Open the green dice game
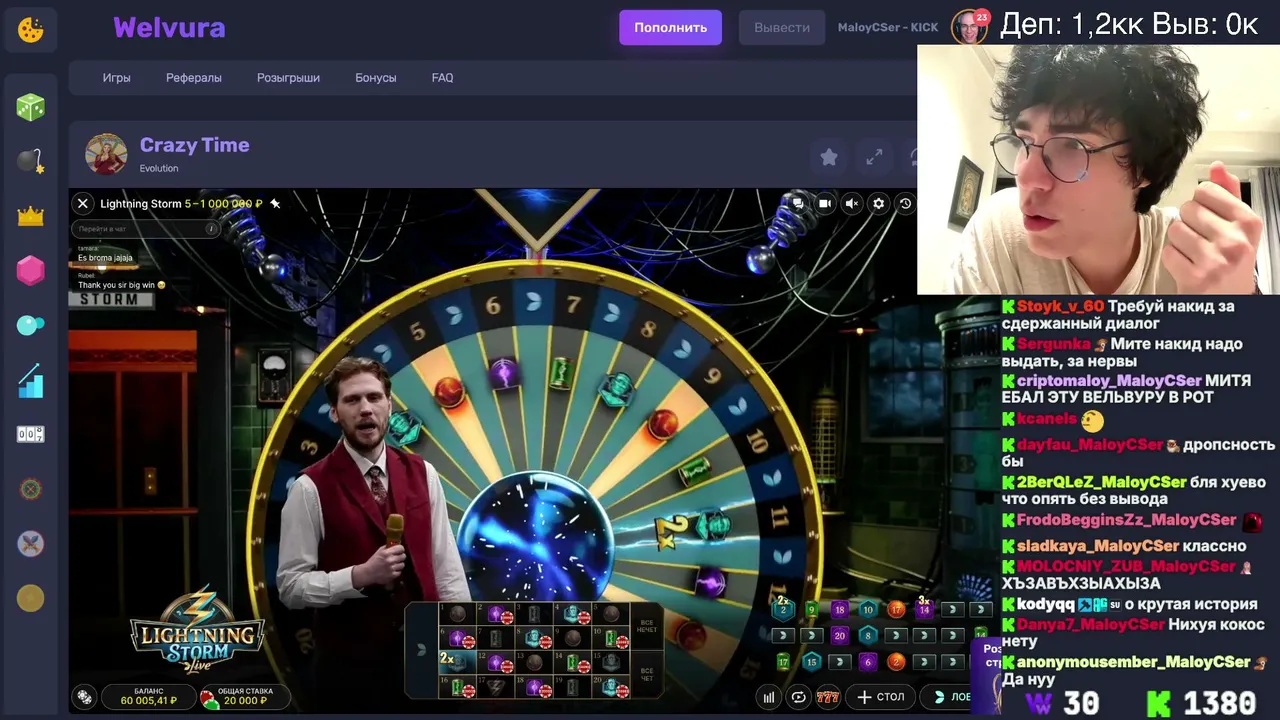The image size is (1280, 720). click(x=30, y=106)
